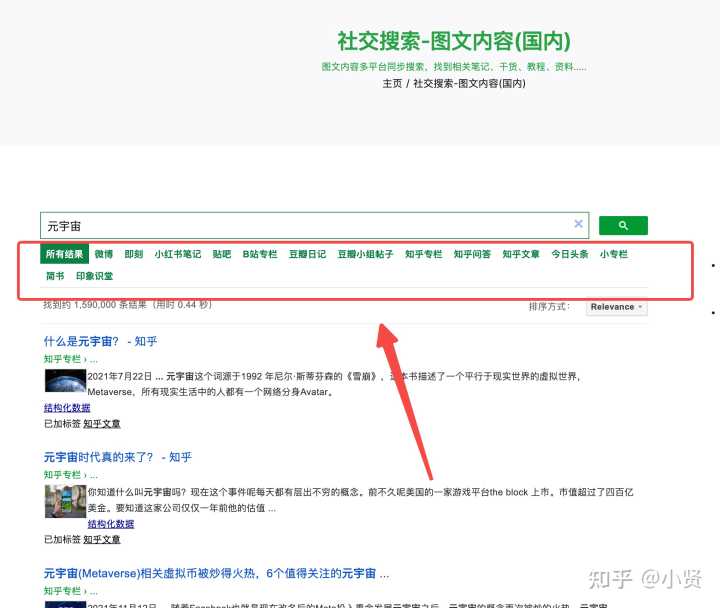The width and height of the screenshot is (720, 608).
Task: Click 结构化数据 under 元宇宙时代真的来了 result
Action: [111, 524]
